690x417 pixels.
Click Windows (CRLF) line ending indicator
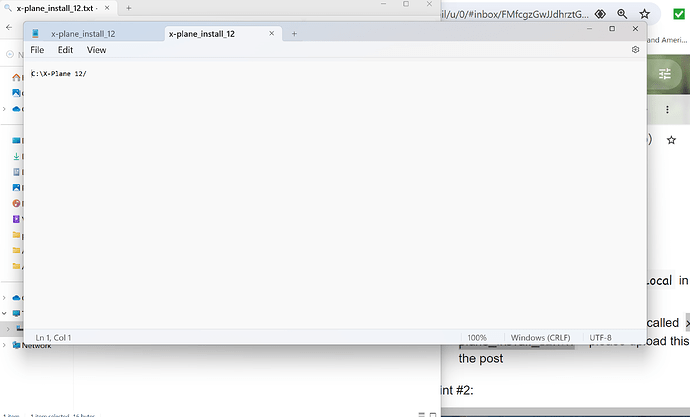[x=540, y=338]
